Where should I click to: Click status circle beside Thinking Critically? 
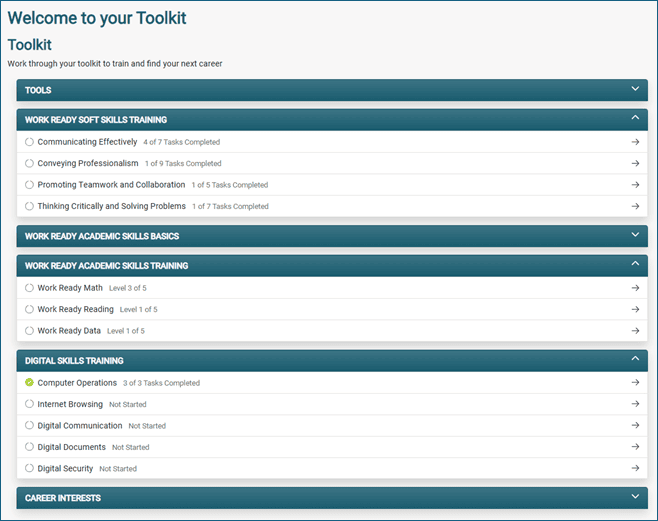point(29,206)
